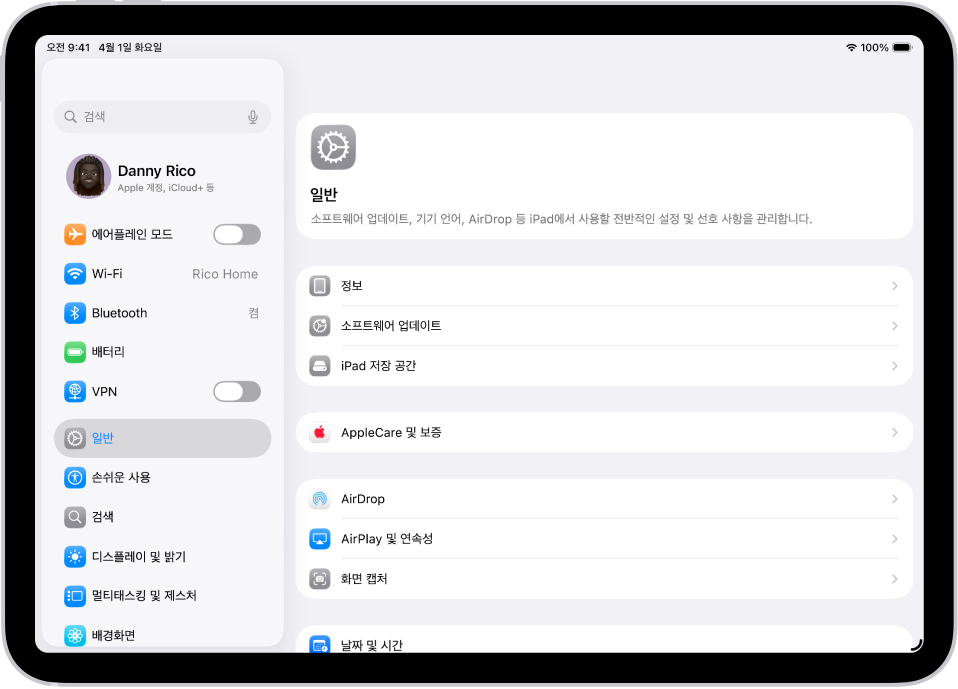Viewport: 958px width, 689px height.
Task: Click the 배터리 battery icon
Action: pyautogui.click(x=75, y=352)
